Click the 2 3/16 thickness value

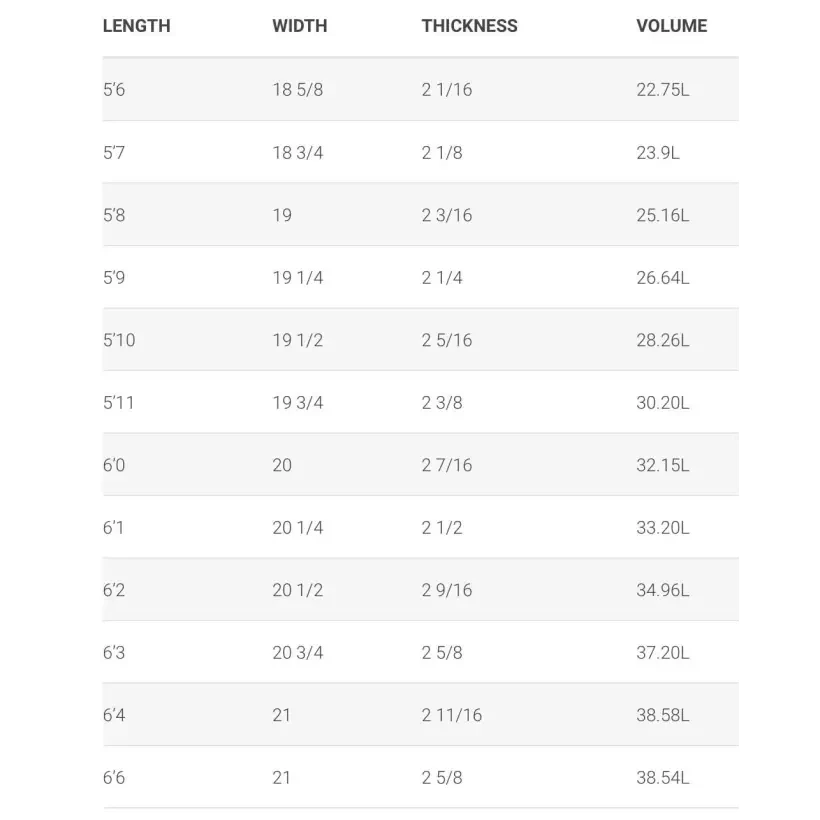tap(446, 215)
